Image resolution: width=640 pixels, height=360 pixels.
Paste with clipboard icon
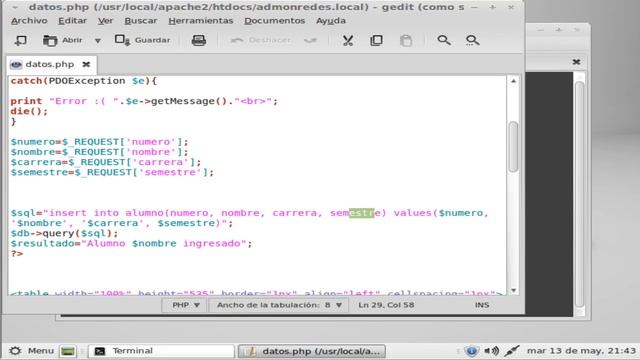pyautogui.click(x=406, y=40)
